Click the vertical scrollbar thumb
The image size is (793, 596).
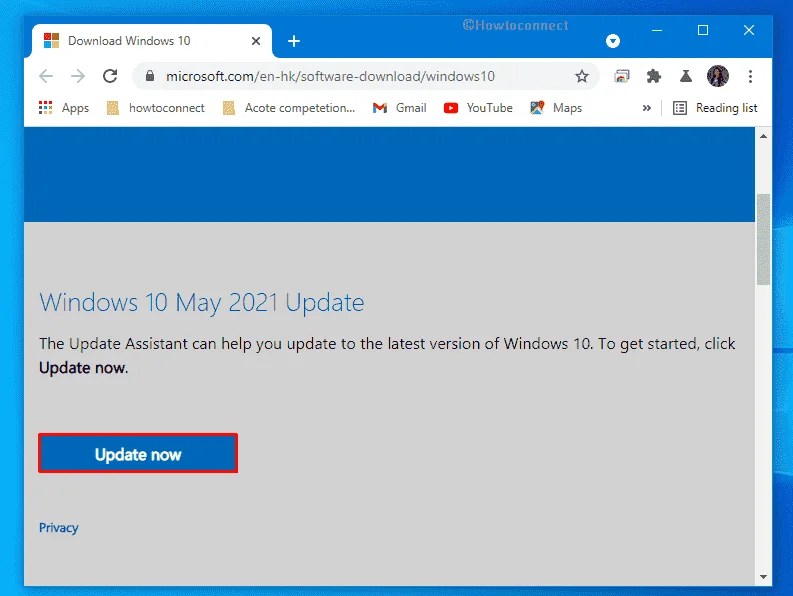pos(763,239)
